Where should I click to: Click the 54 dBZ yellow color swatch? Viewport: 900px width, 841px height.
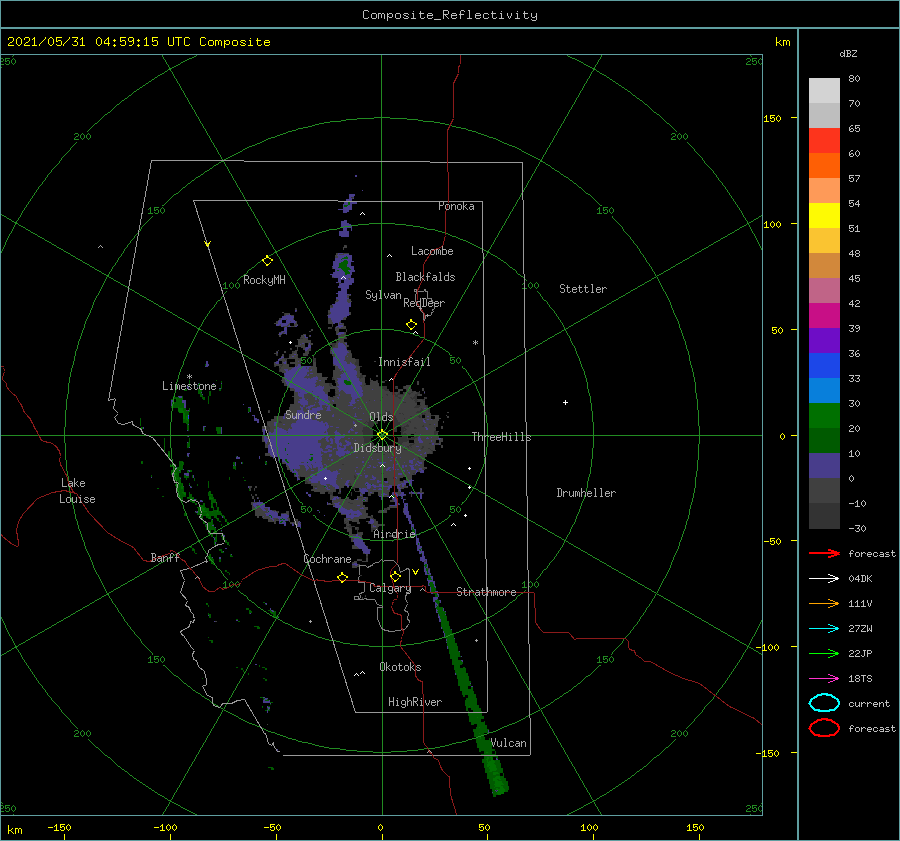pyautogui.click(x=824, y=215)
